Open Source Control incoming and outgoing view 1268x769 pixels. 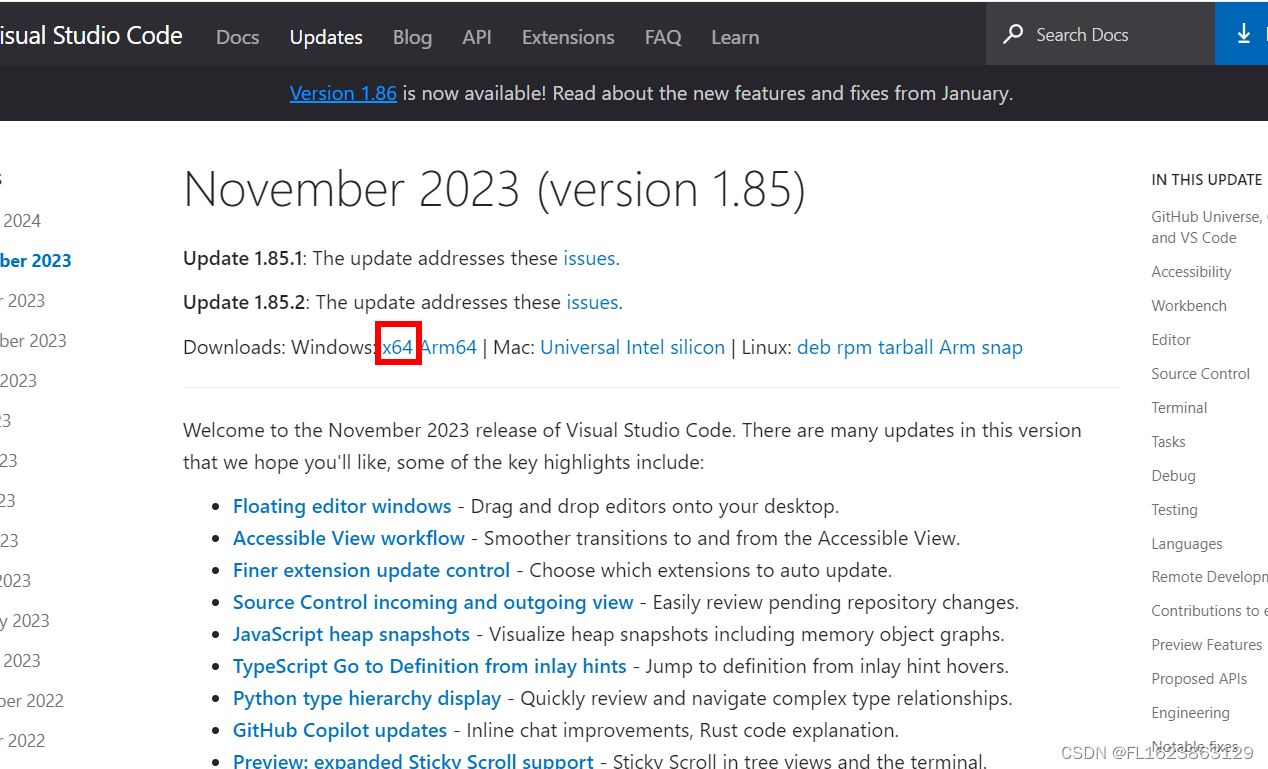pyautogui.click(x=433, y=602)
